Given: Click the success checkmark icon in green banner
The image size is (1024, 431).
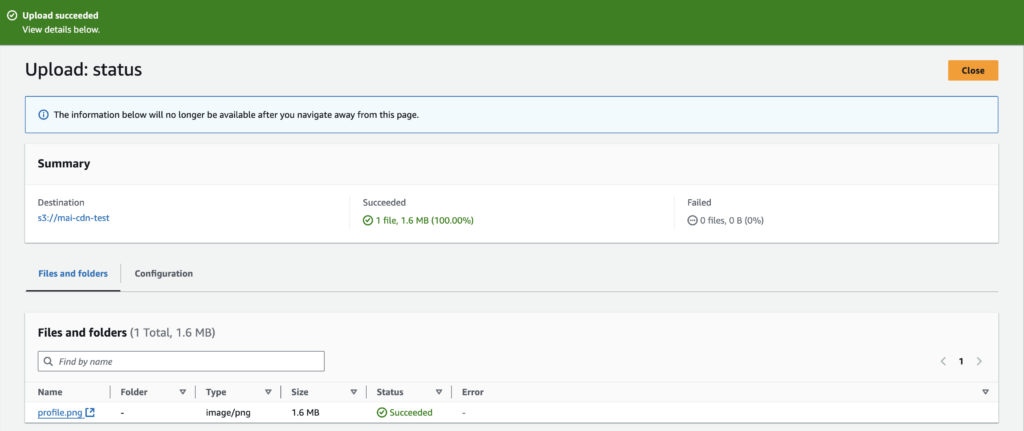Looking at the screenshot, I should click(x=12, y=16).
